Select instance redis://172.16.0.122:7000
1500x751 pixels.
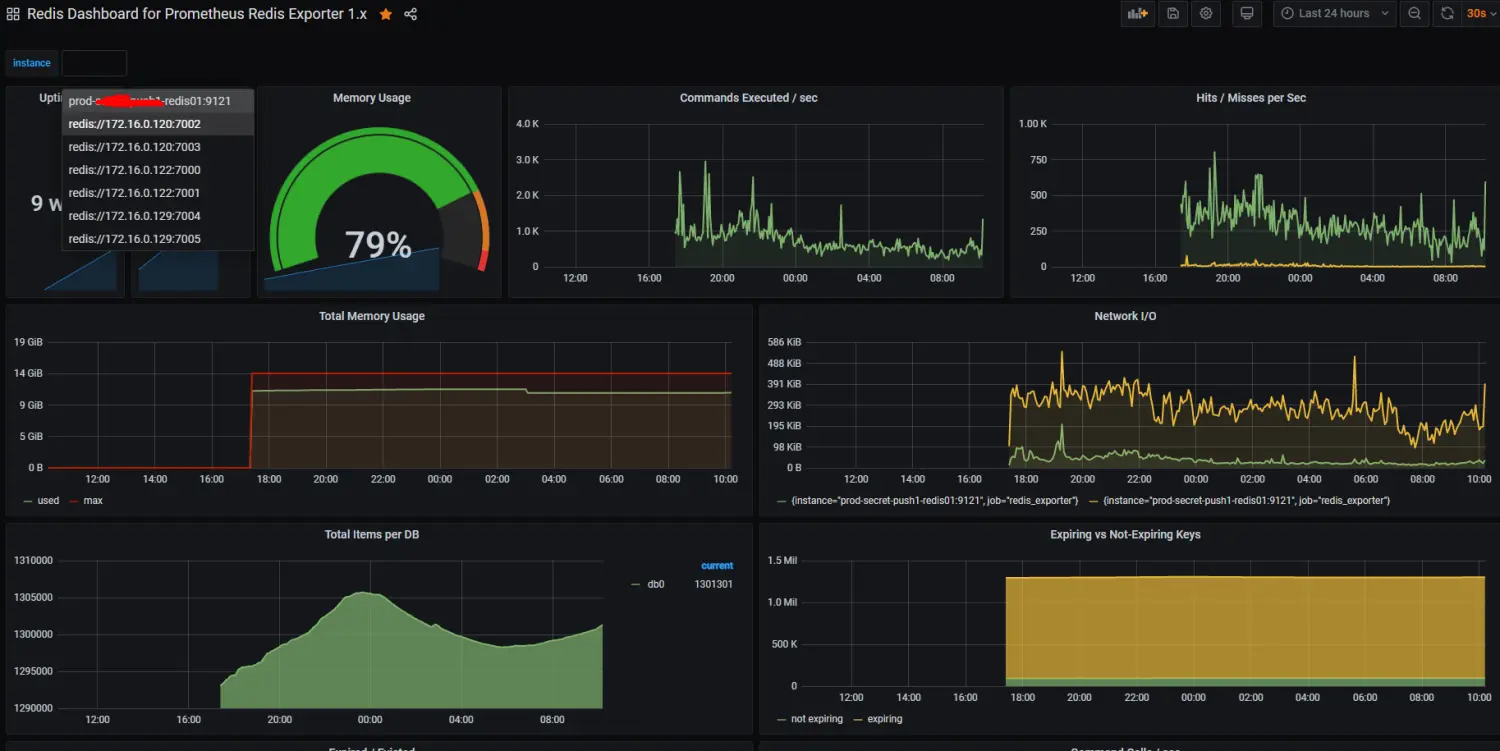pyautogui.click(x=158, y=170)
